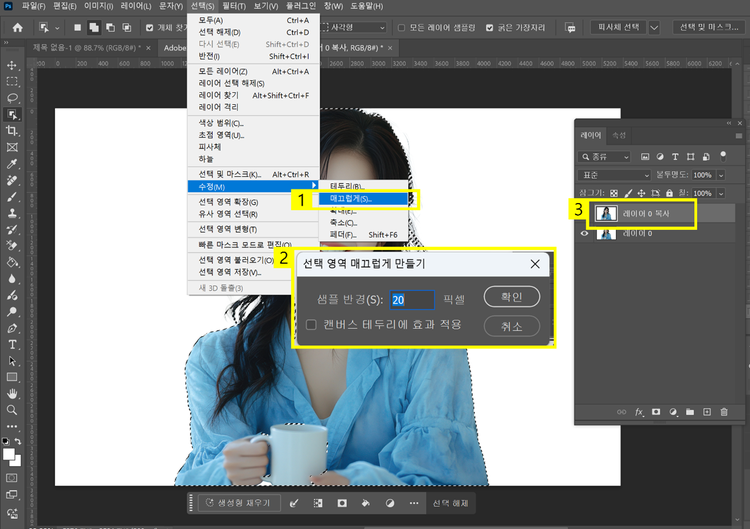750x529 pixels.
Task: Toggle lock position icon
Action: click(641, 193)
